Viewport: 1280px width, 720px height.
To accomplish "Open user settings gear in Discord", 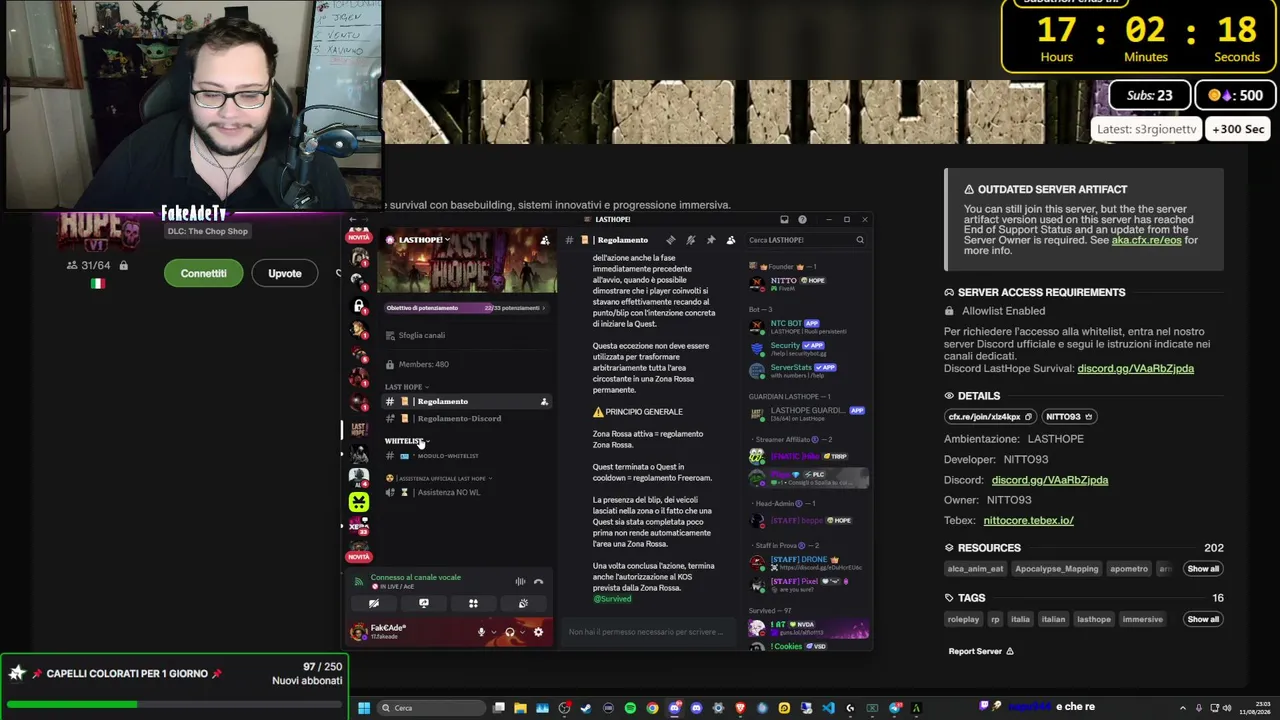I will 538,632.
